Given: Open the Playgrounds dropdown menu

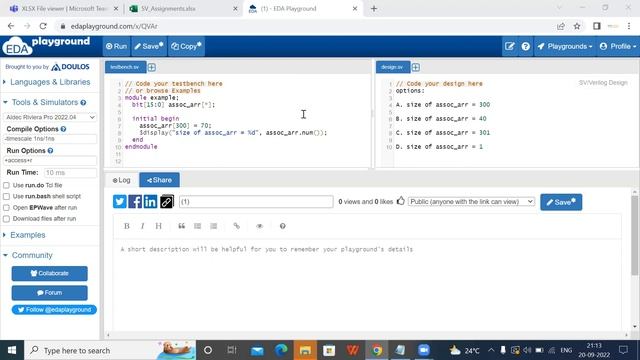Looking at the screenshot, I should [565, 47].
